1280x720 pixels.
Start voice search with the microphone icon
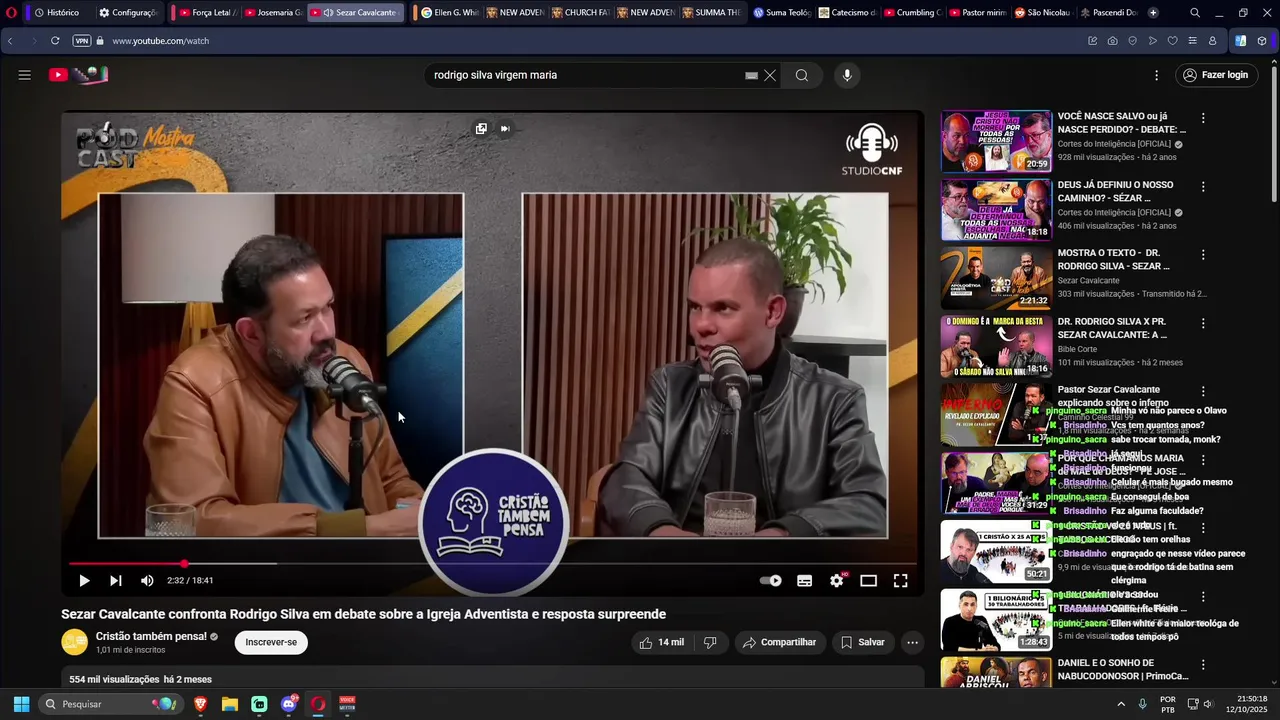(x=847, y=75)
